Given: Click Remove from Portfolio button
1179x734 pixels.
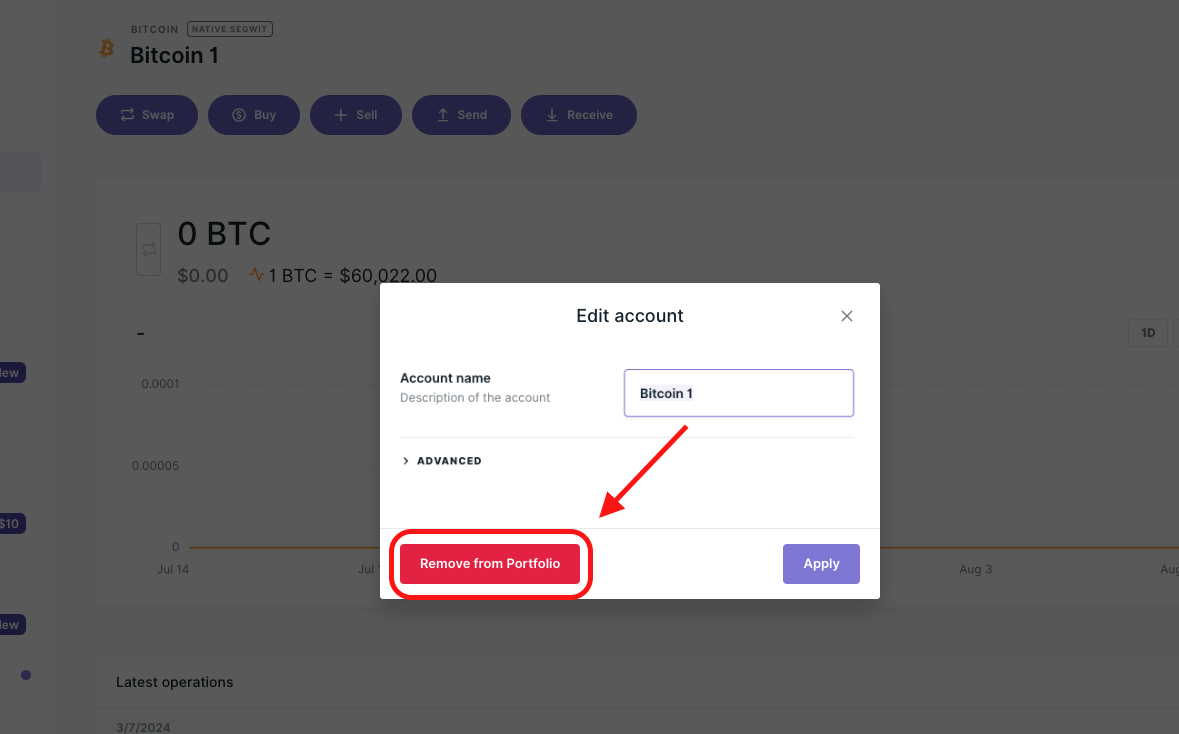Looking at the screenshot, I should tap(490, 564).
